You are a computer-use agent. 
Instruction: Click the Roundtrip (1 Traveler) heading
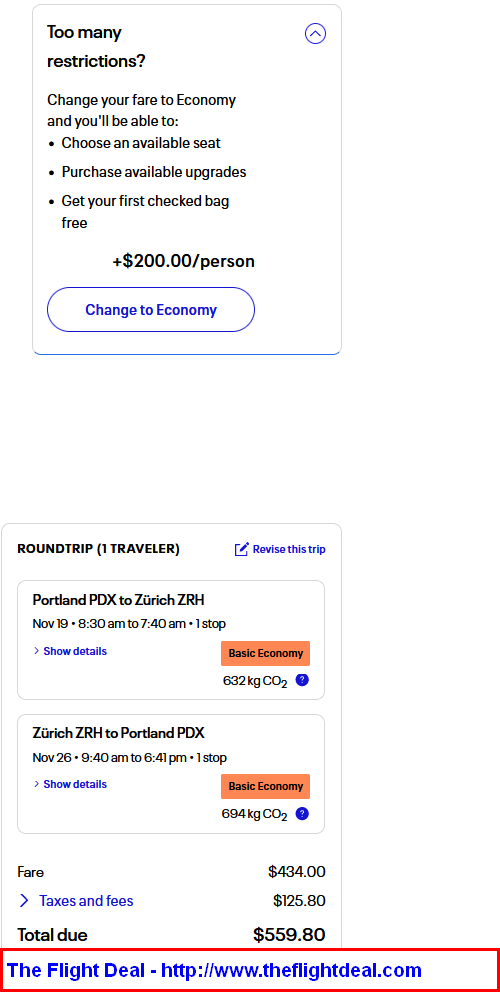99,549
